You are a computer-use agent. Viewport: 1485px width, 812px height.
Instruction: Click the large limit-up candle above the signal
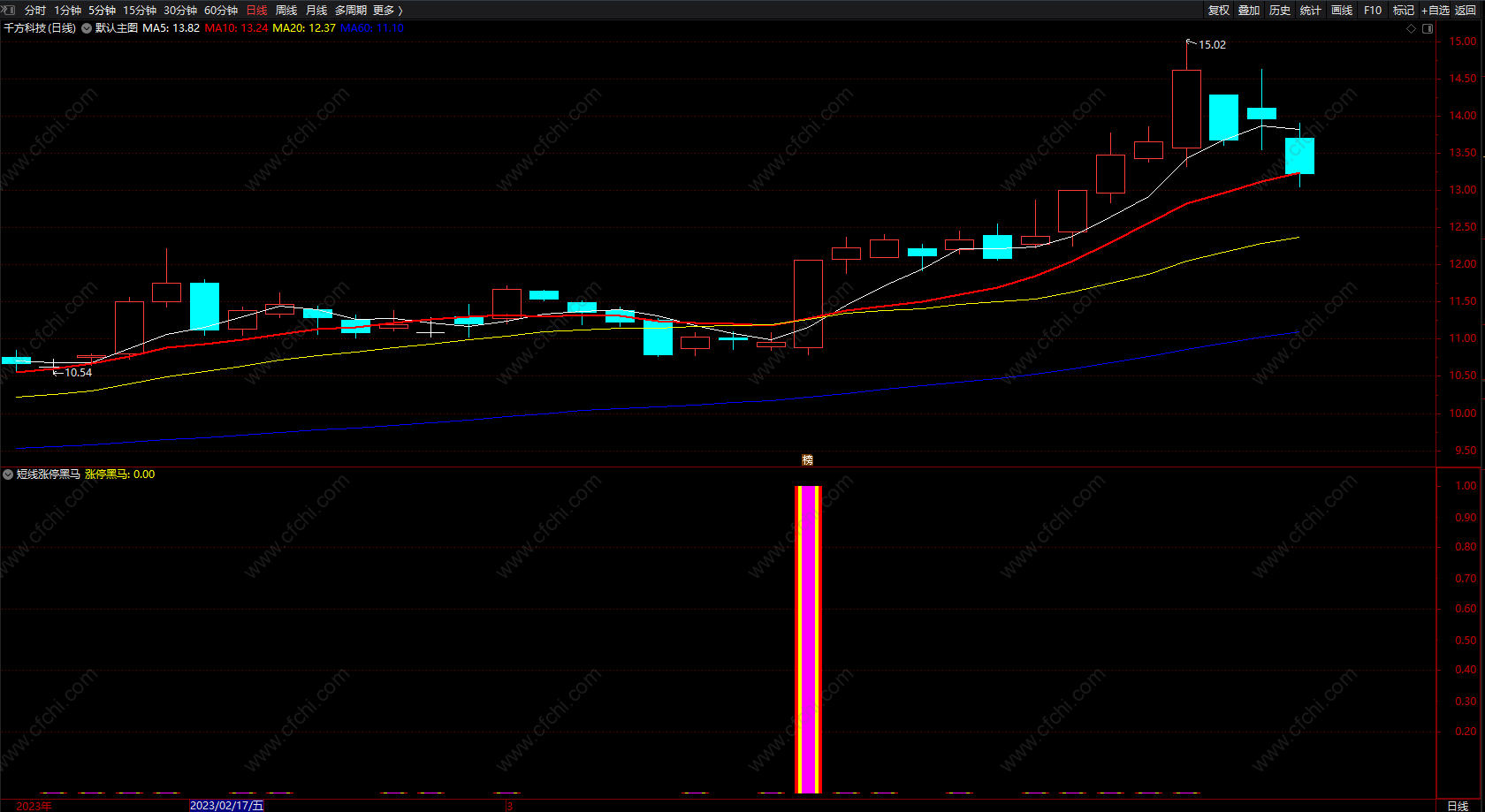tap(808, 304)
